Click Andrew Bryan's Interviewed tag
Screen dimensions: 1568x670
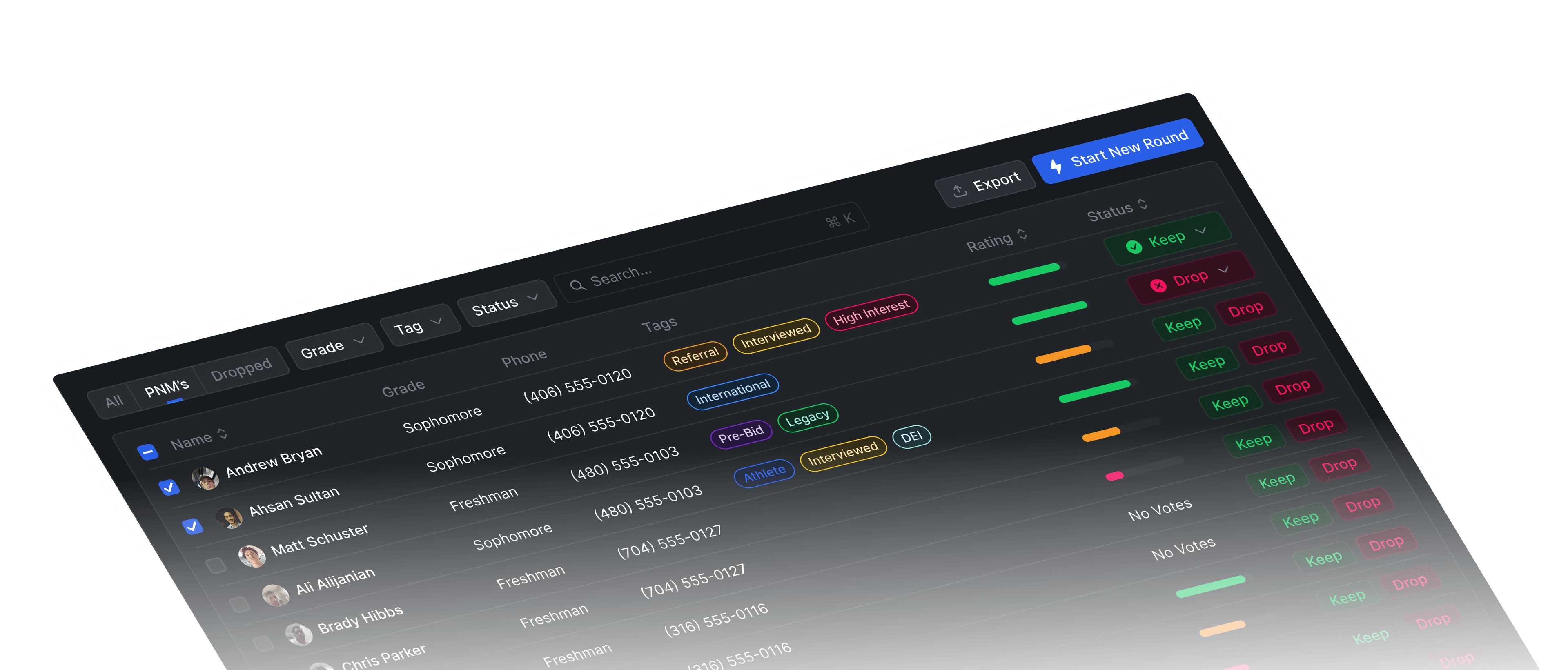click(776, 336)
